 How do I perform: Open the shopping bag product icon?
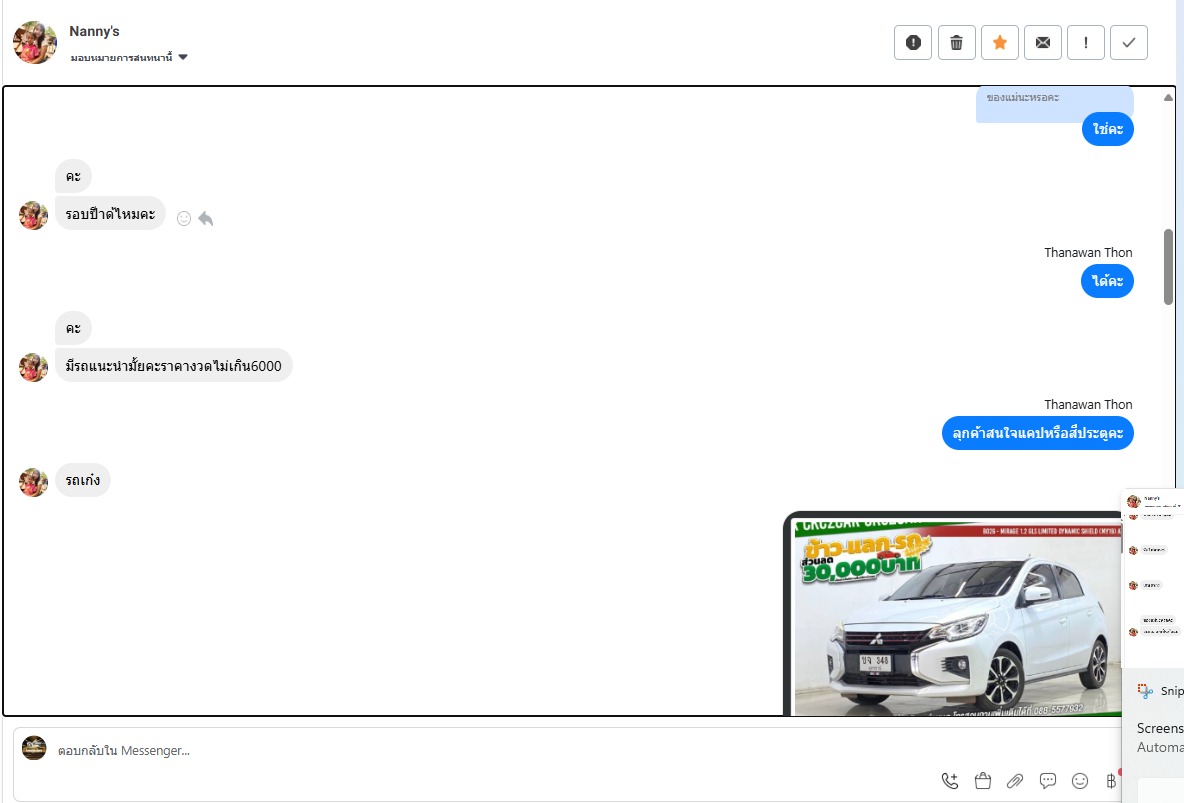[x=982, y=781]
